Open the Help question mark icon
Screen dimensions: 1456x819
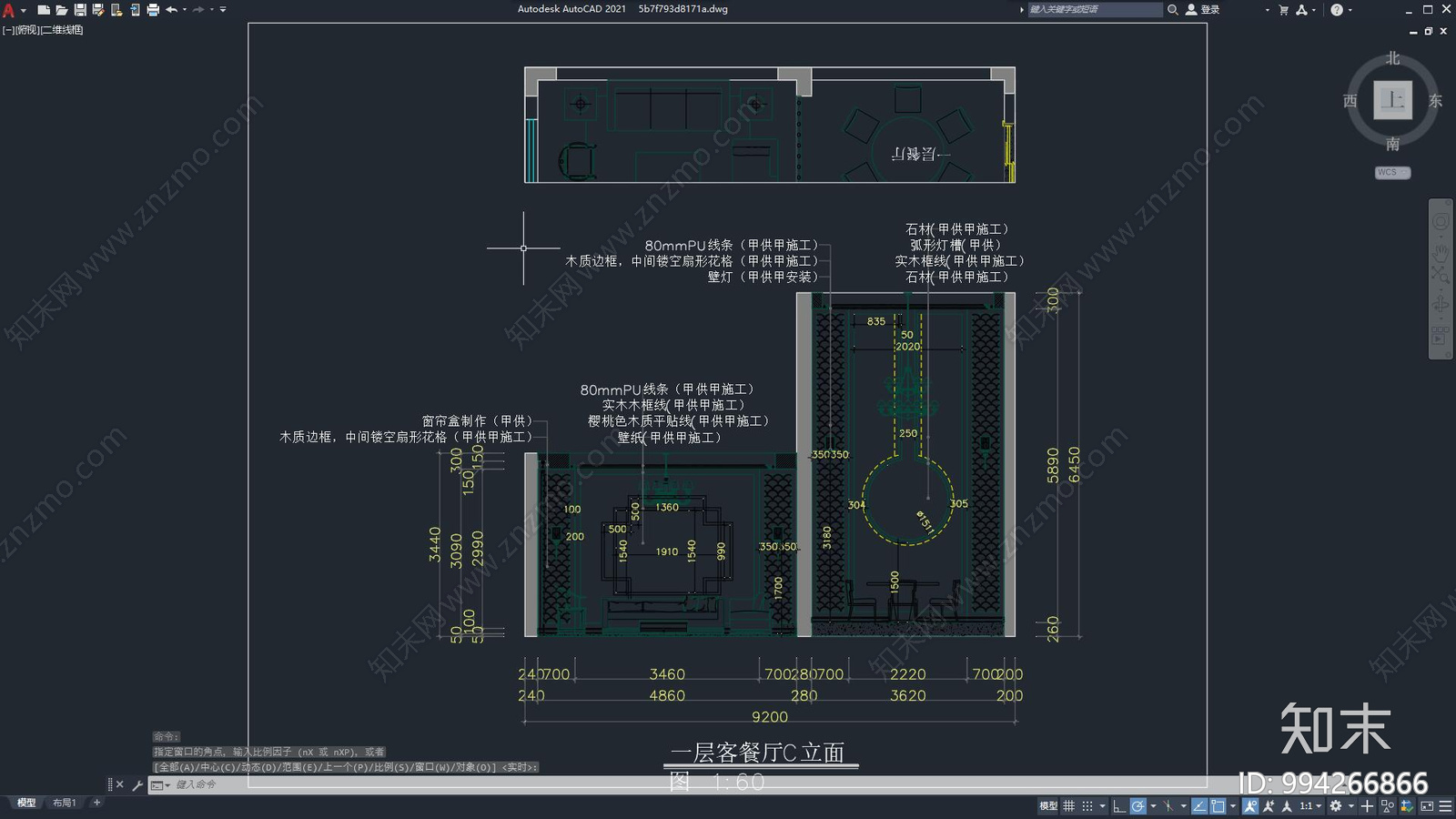click(x=1337, y=9)
